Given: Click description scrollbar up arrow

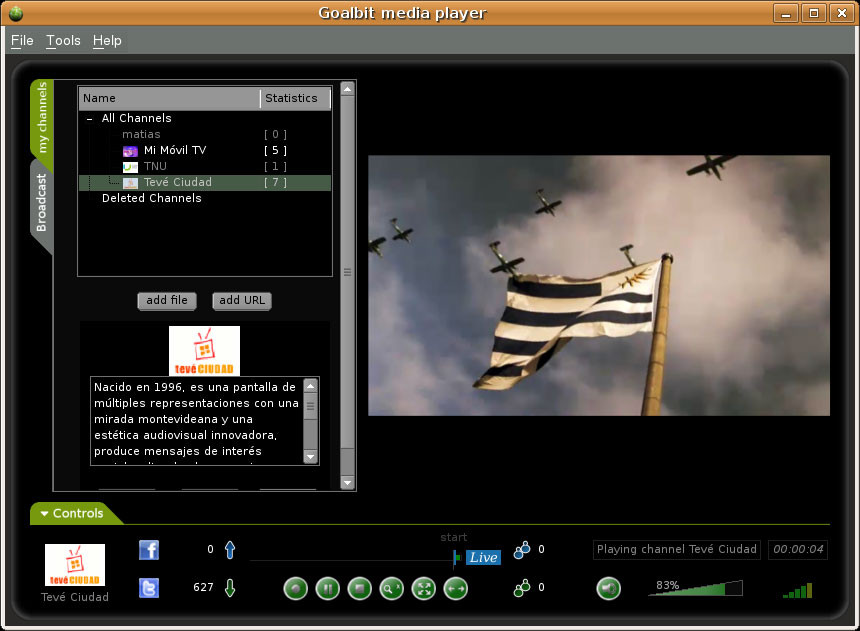Looking at the screenshot, I should (310, 386).
